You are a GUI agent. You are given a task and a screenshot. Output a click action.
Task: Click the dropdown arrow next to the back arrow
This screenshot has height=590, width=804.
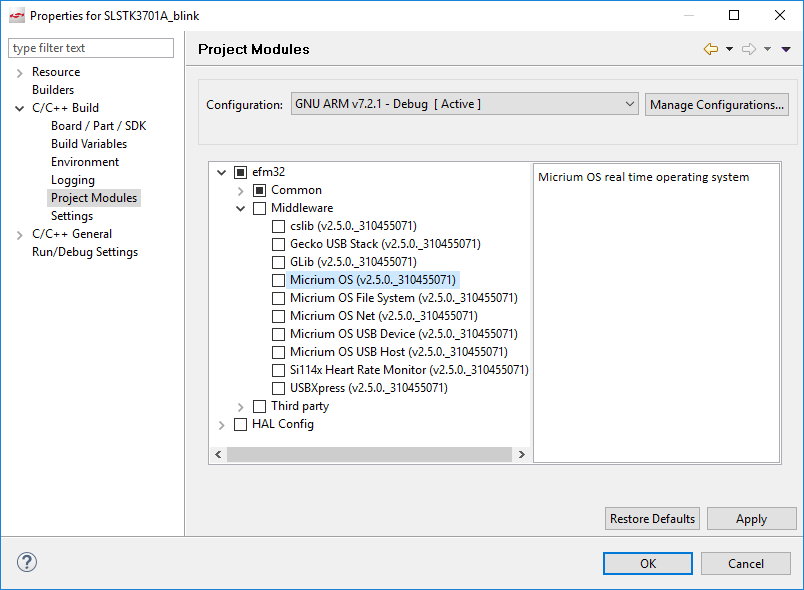tap(728, 48)
